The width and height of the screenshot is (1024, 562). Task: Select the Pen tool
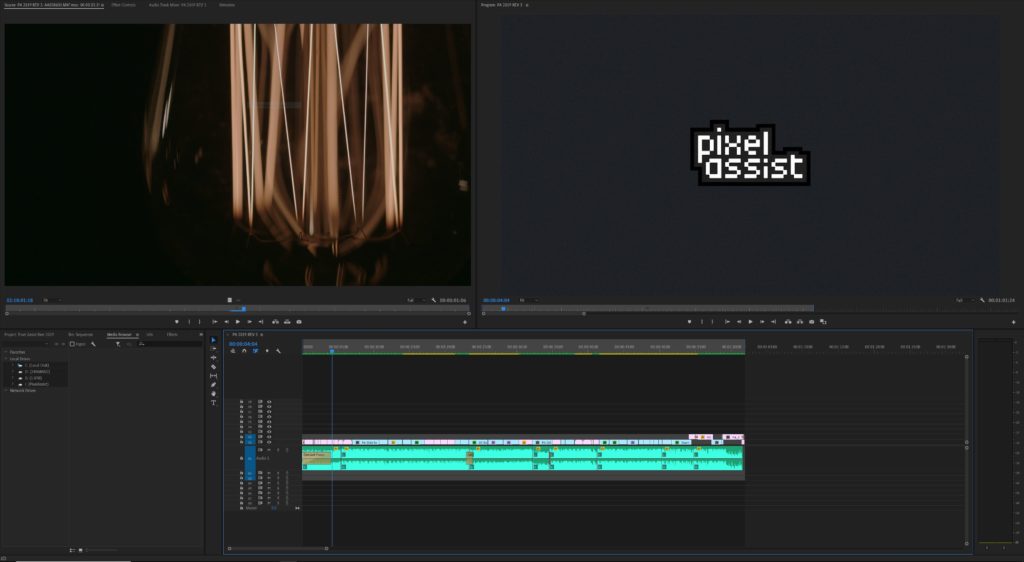214,385
